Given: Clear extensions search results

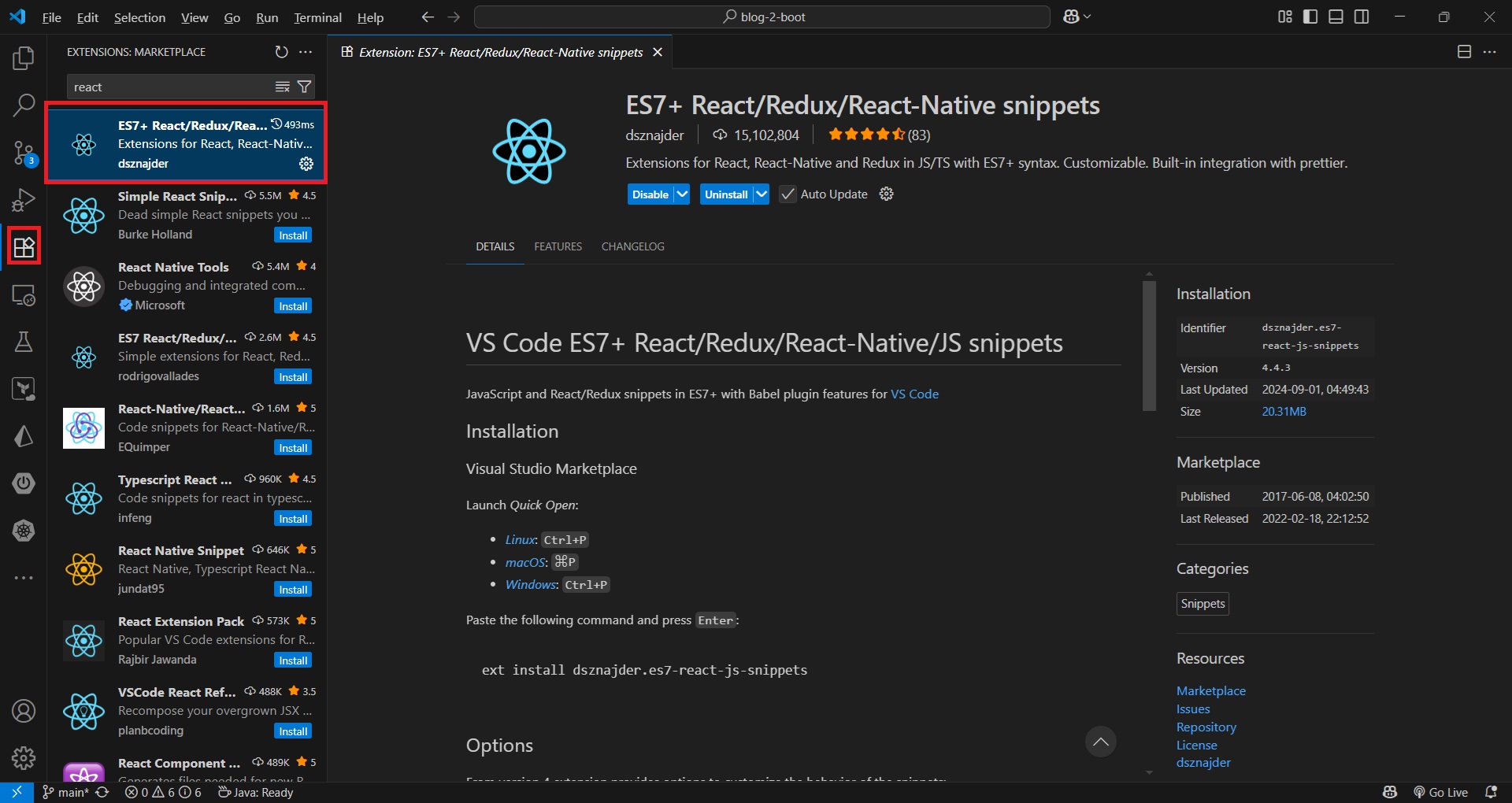Looking at the screenshot, I should click(282, 87).
